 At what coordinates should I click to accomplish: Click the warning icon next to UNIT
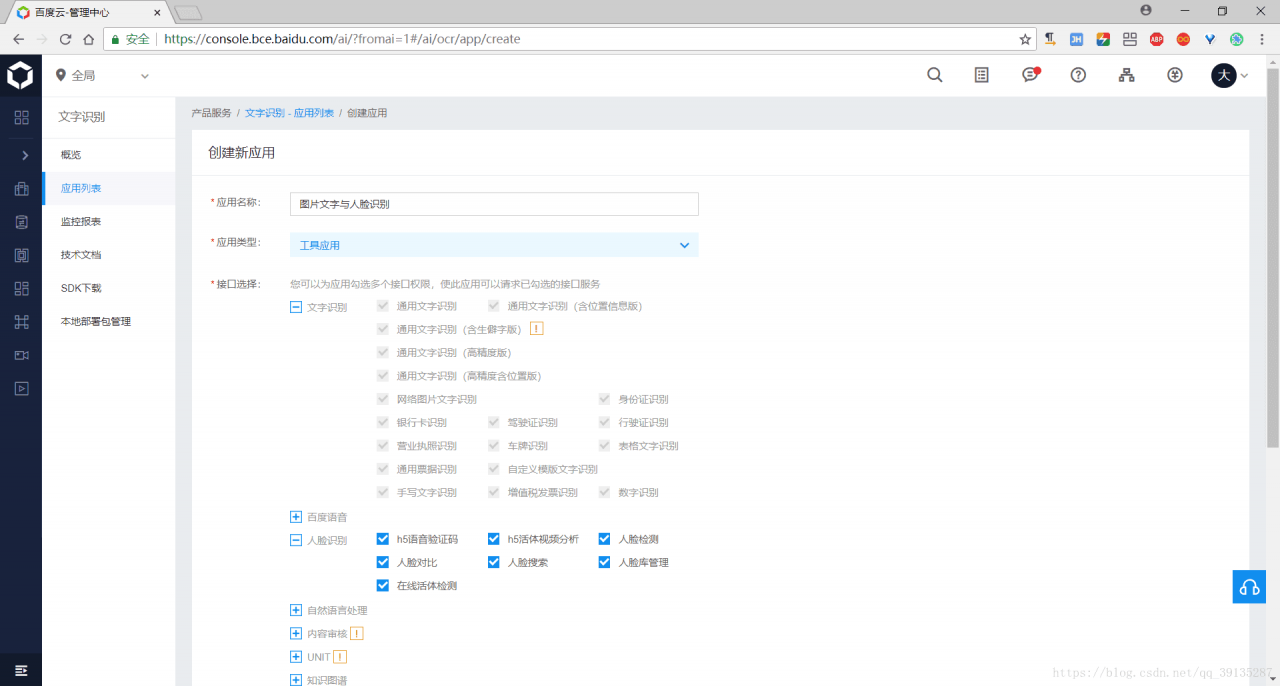[340, 657]
